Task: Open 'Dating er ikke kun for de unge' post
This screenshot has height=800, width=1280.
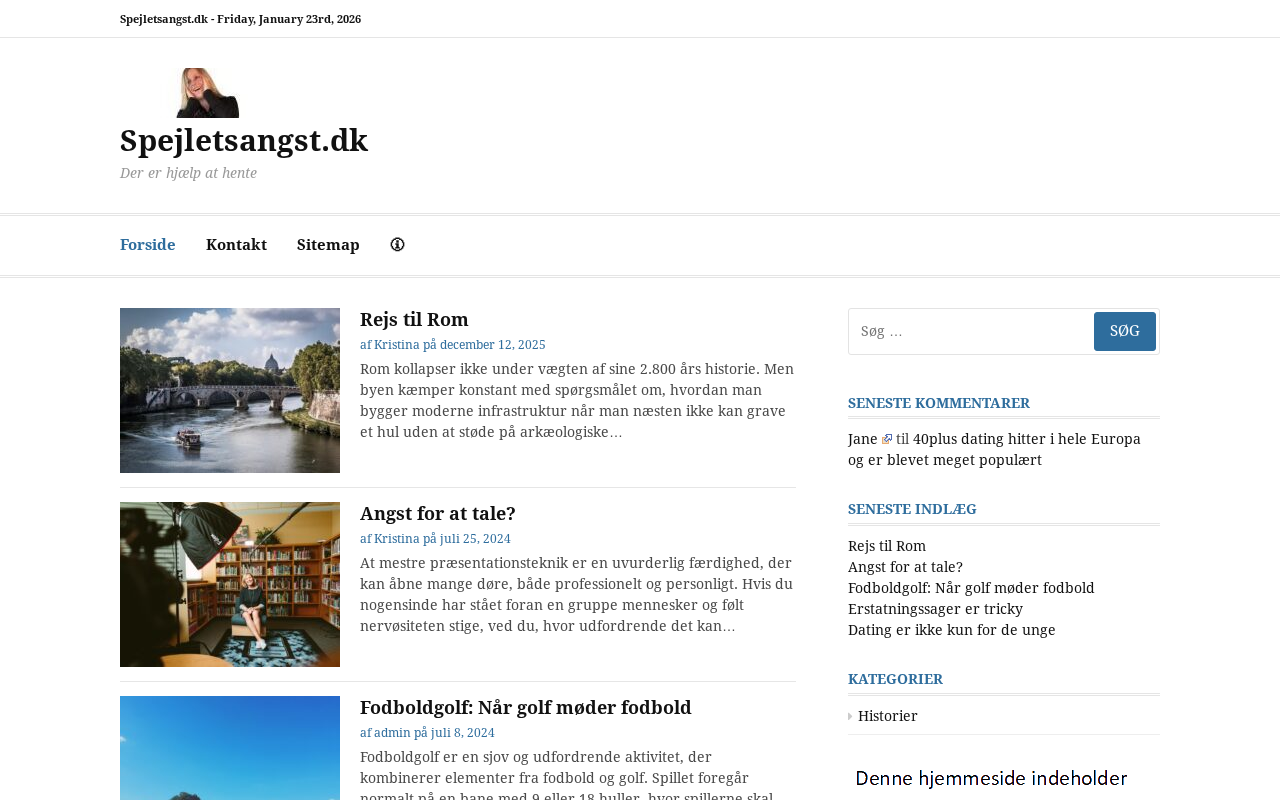Action: click(952, 630)
